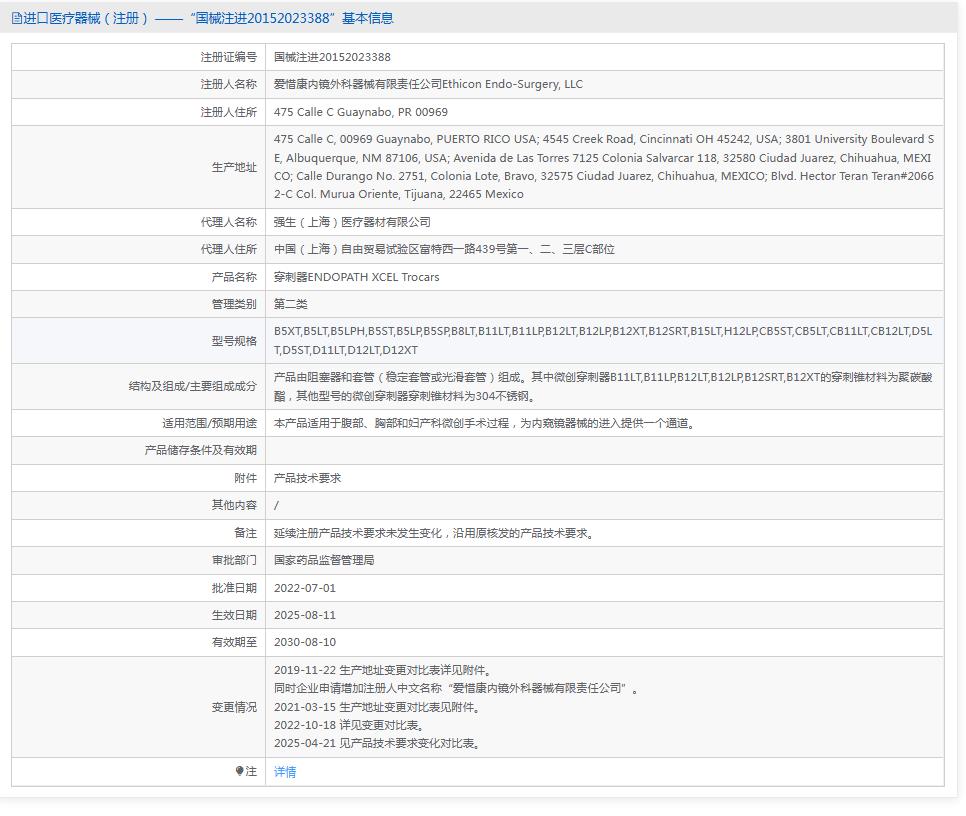Click the slash value in 其他内容 row

(276, 505)
